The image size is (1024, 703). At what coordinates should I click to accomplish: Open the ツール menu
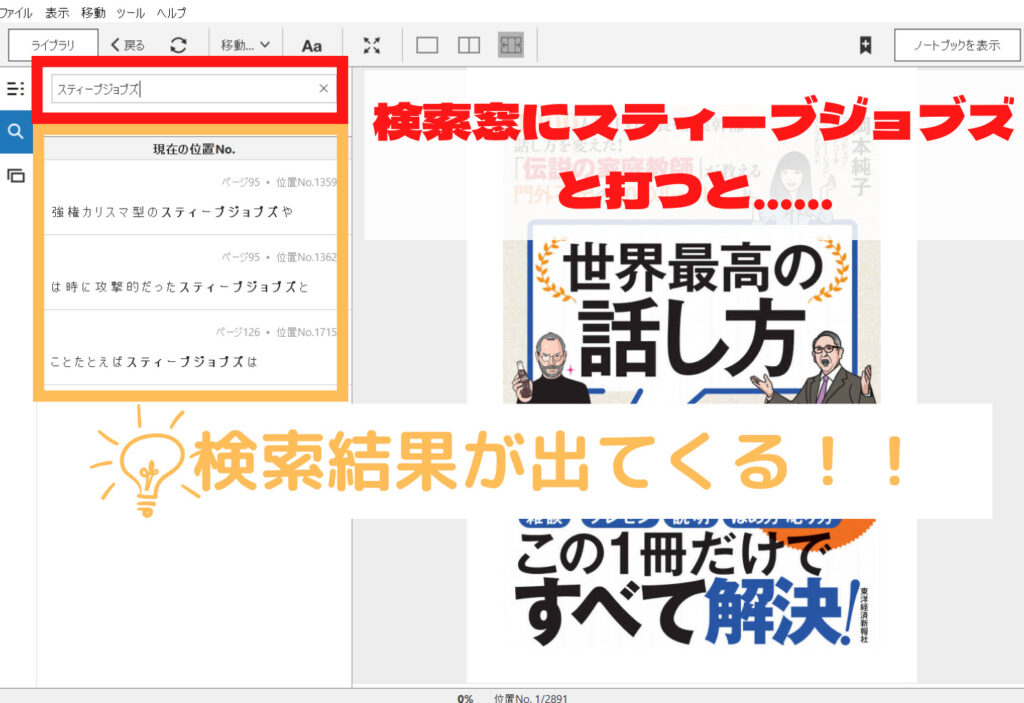131,12
